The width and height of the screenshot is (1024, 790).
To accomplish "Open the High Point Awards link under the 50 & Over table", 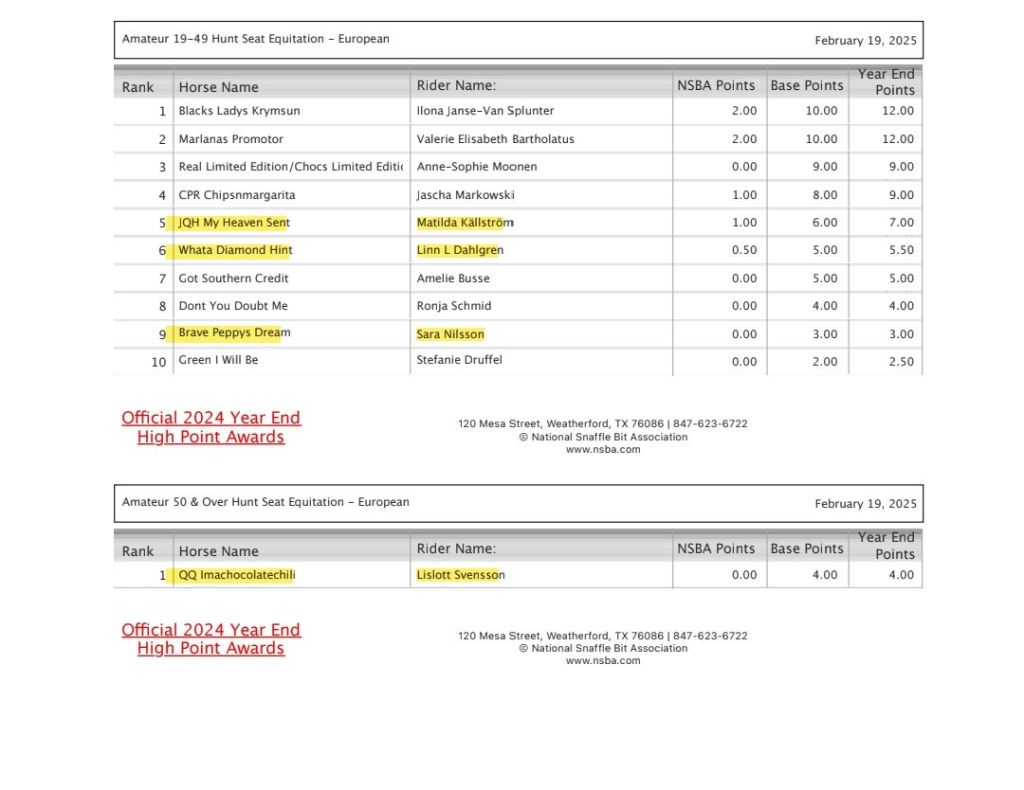I will click(x=211, y=639).
